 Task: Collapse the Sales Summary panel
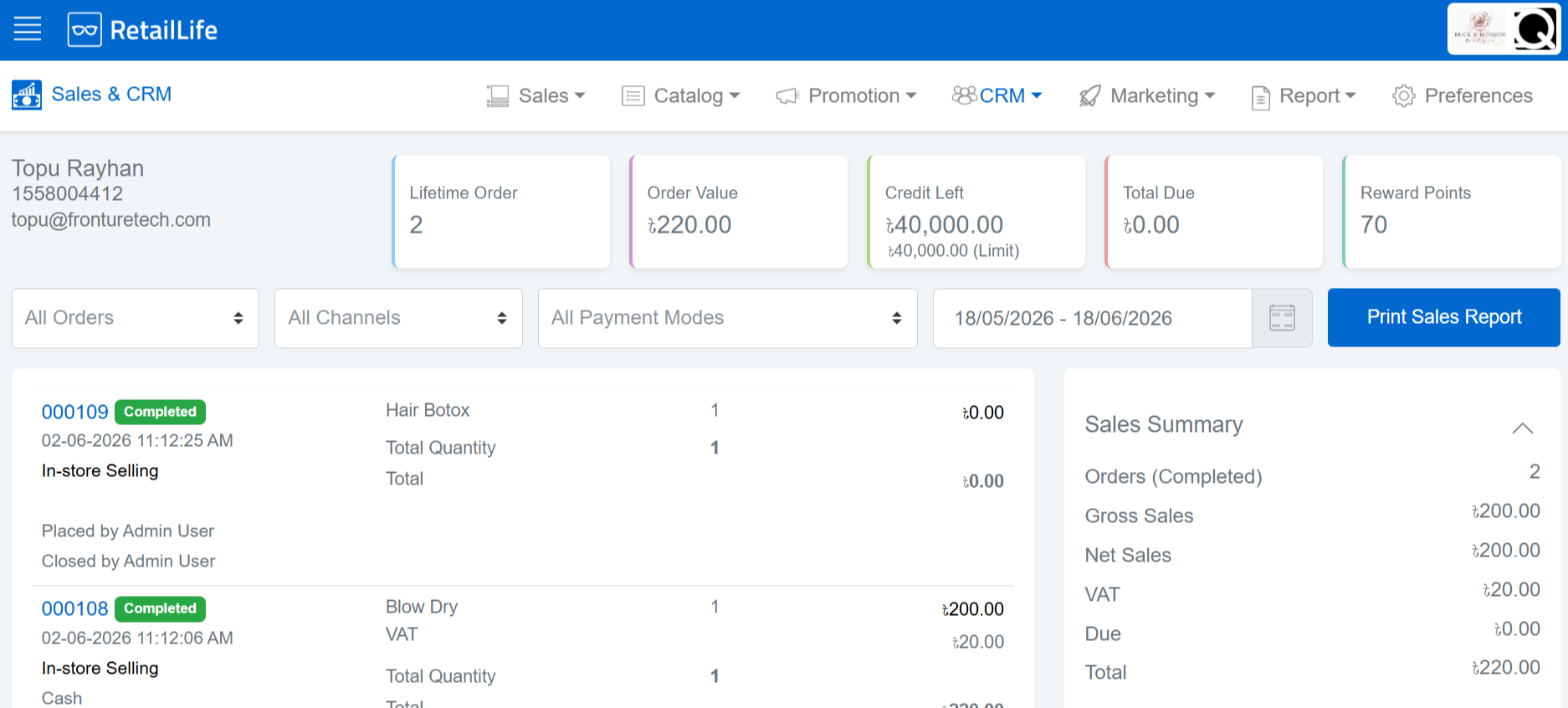click(1522, 428)
